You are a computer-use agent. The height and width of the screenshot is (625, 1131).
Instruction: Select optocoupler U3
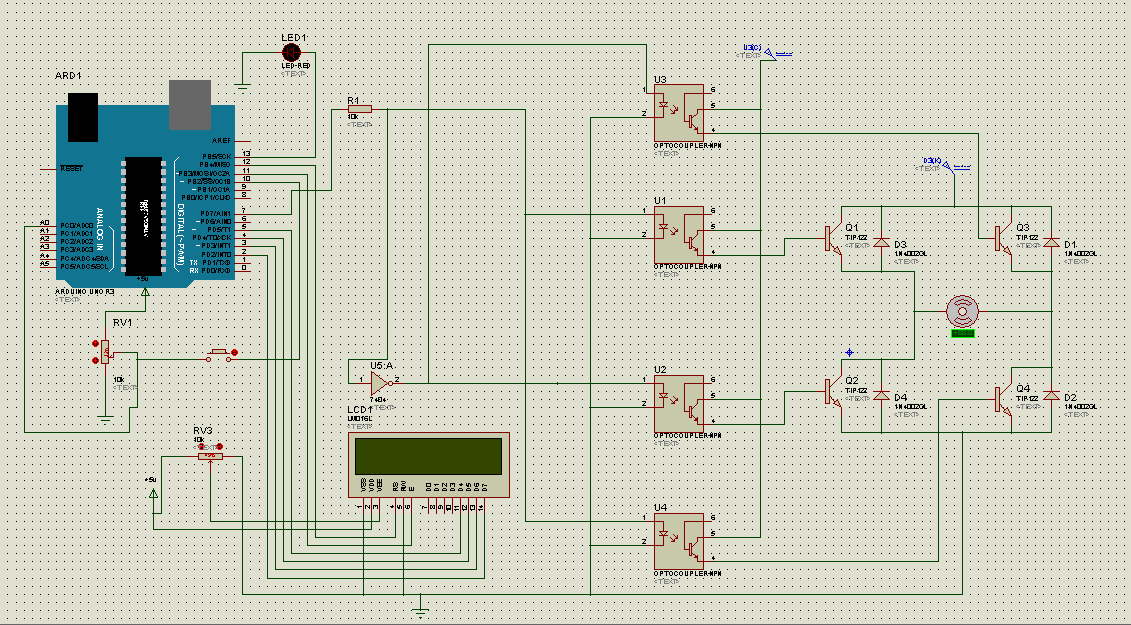click(679, 113)
